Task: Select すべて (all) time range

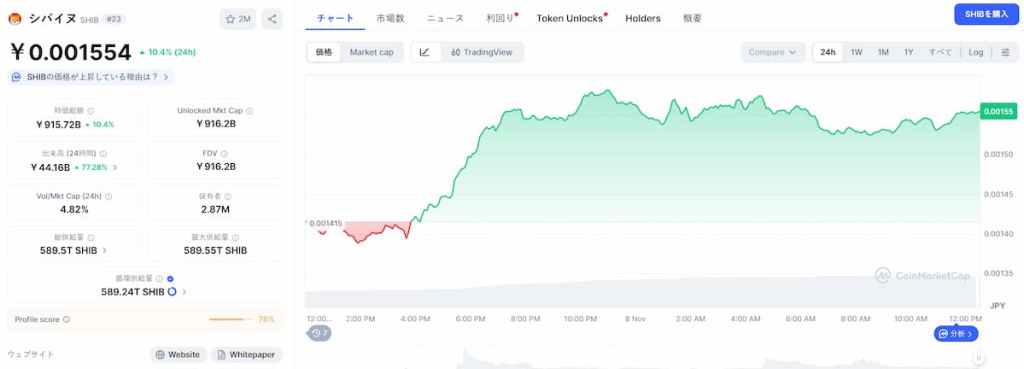Action: (x=940, y=52)
